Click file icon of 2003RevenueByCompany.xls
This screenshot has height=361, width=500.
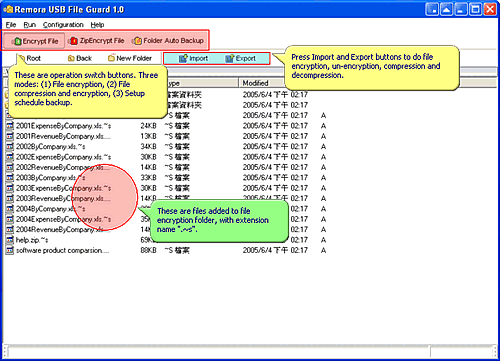pos(10,198)
